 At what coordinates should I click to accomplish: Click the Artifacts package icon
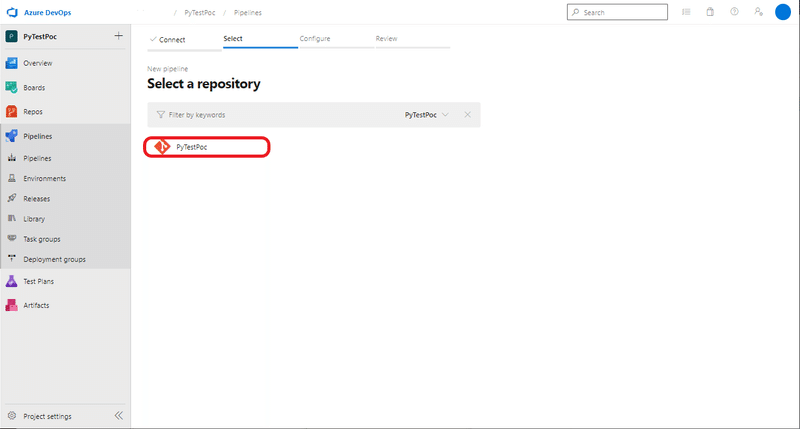(11, 305)
